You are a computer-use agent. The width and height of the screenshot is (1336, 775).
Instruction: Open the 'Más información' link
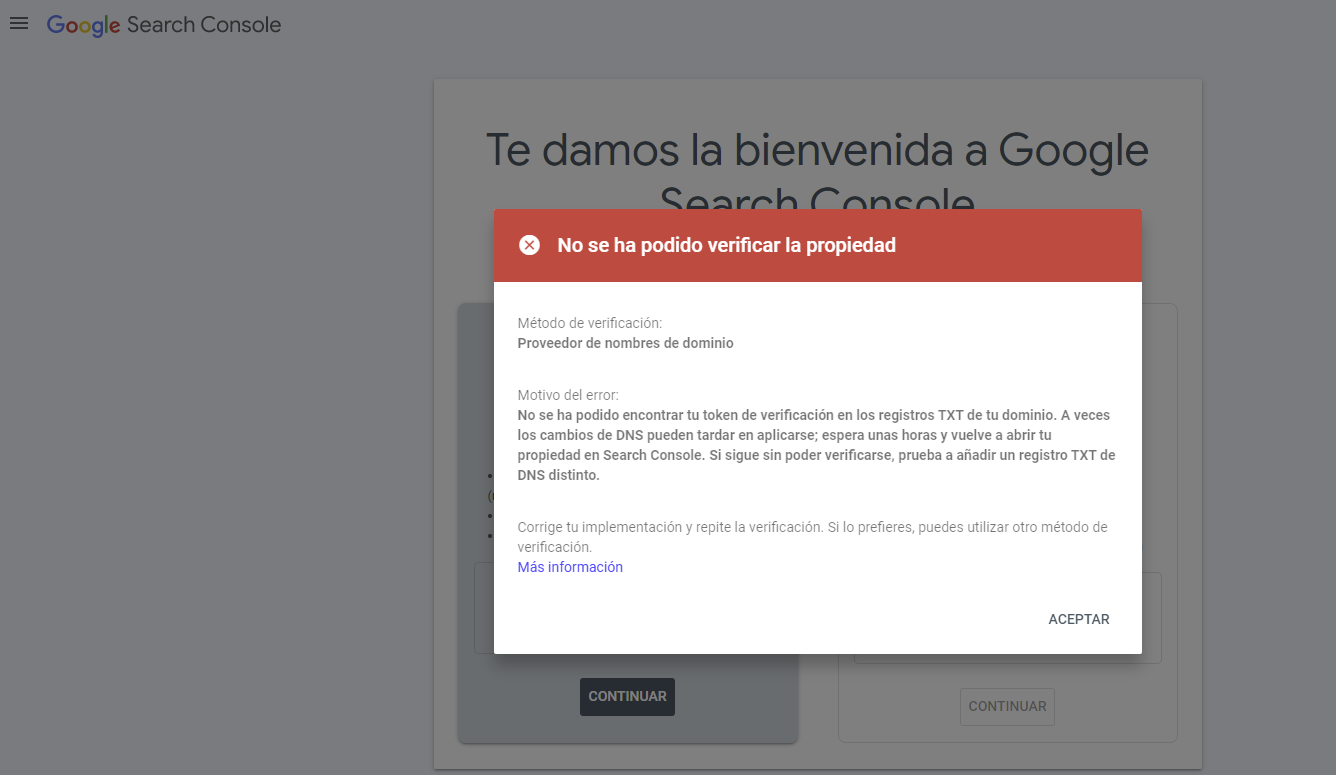pyautogui.click(x=570, y=567)
